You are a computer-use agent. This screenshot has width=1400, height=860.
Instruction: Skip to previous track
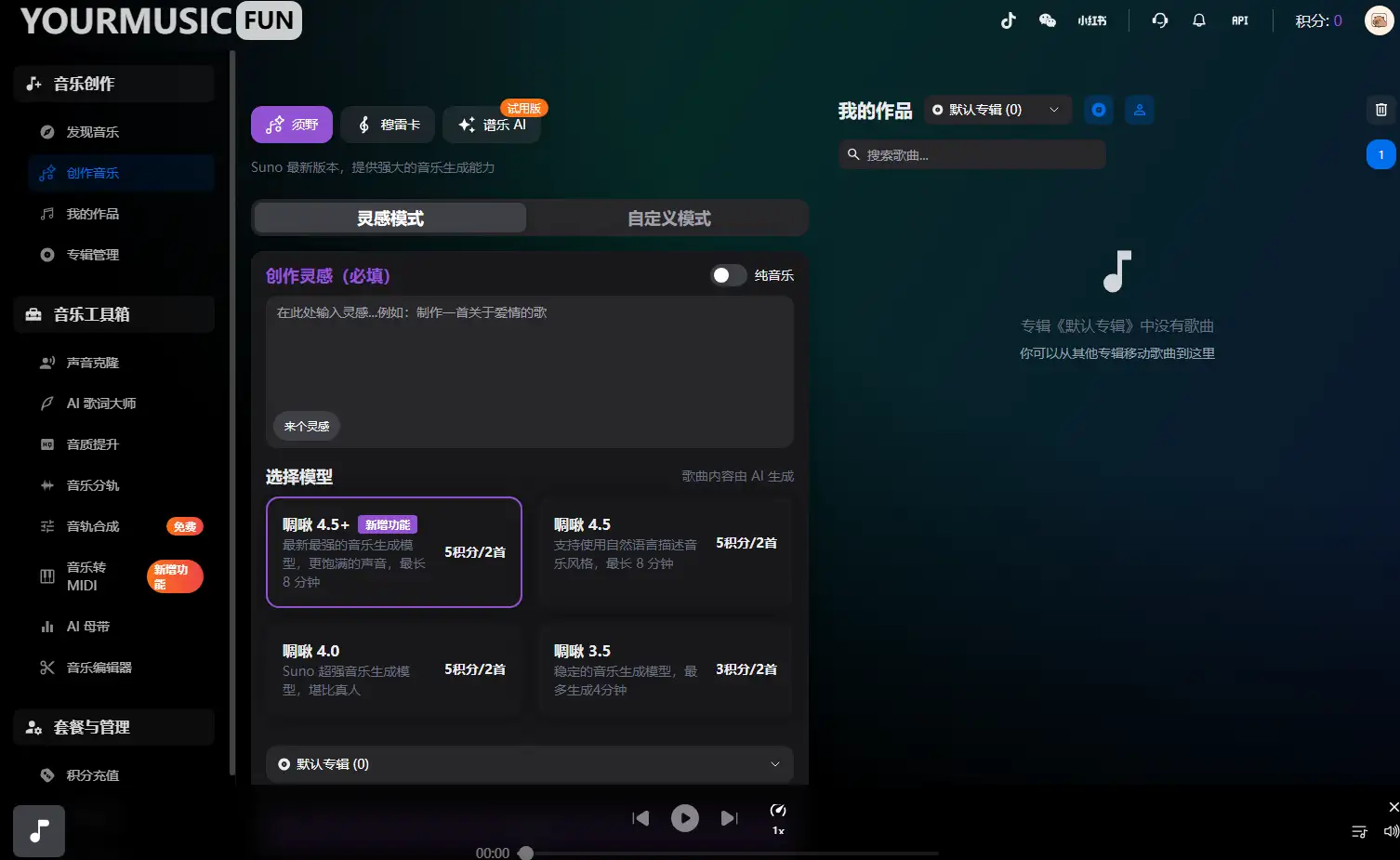pyautogui.click(x=641, y=818)
